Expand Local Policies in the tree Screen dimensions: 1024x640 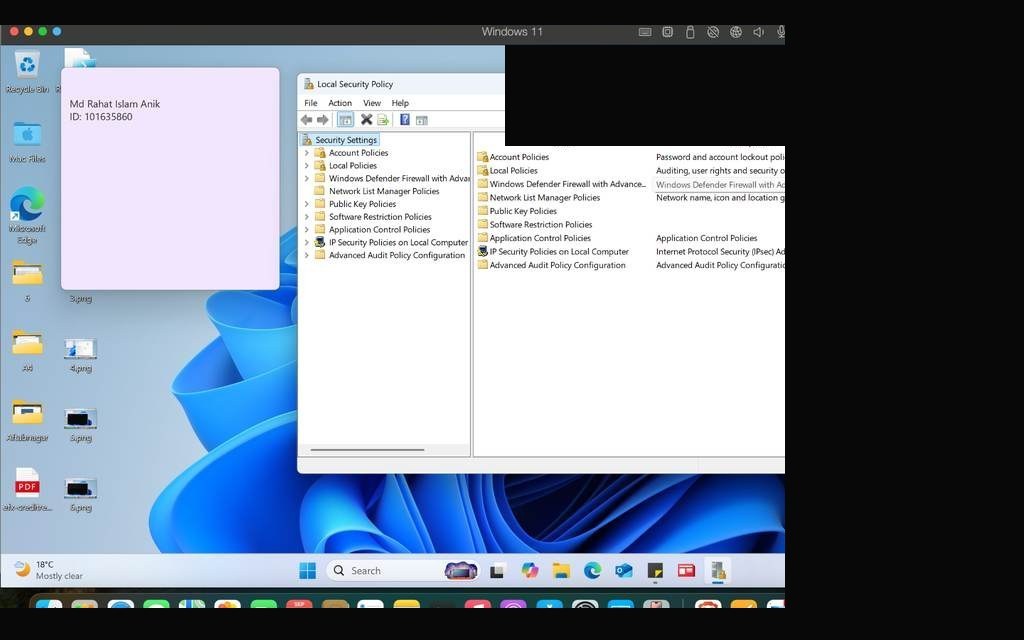tap(307, 166)
